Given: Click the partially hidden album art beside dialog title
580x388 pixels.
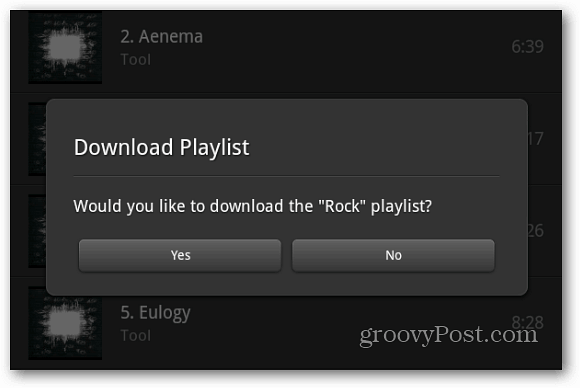Looking at the screenshot, I should tap(37, 139).
